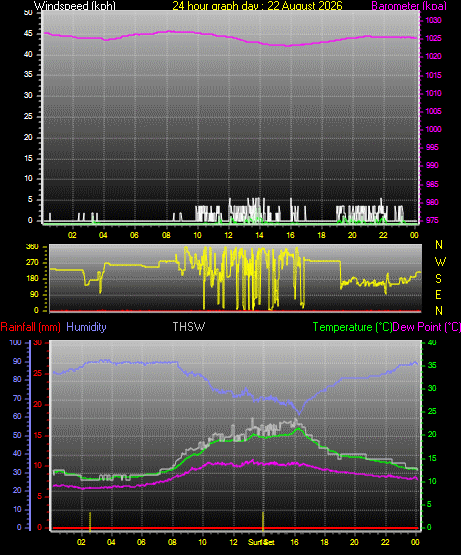Select the 90 wind direction degree label
461x555 pixels.
click(x=34, y=294)
